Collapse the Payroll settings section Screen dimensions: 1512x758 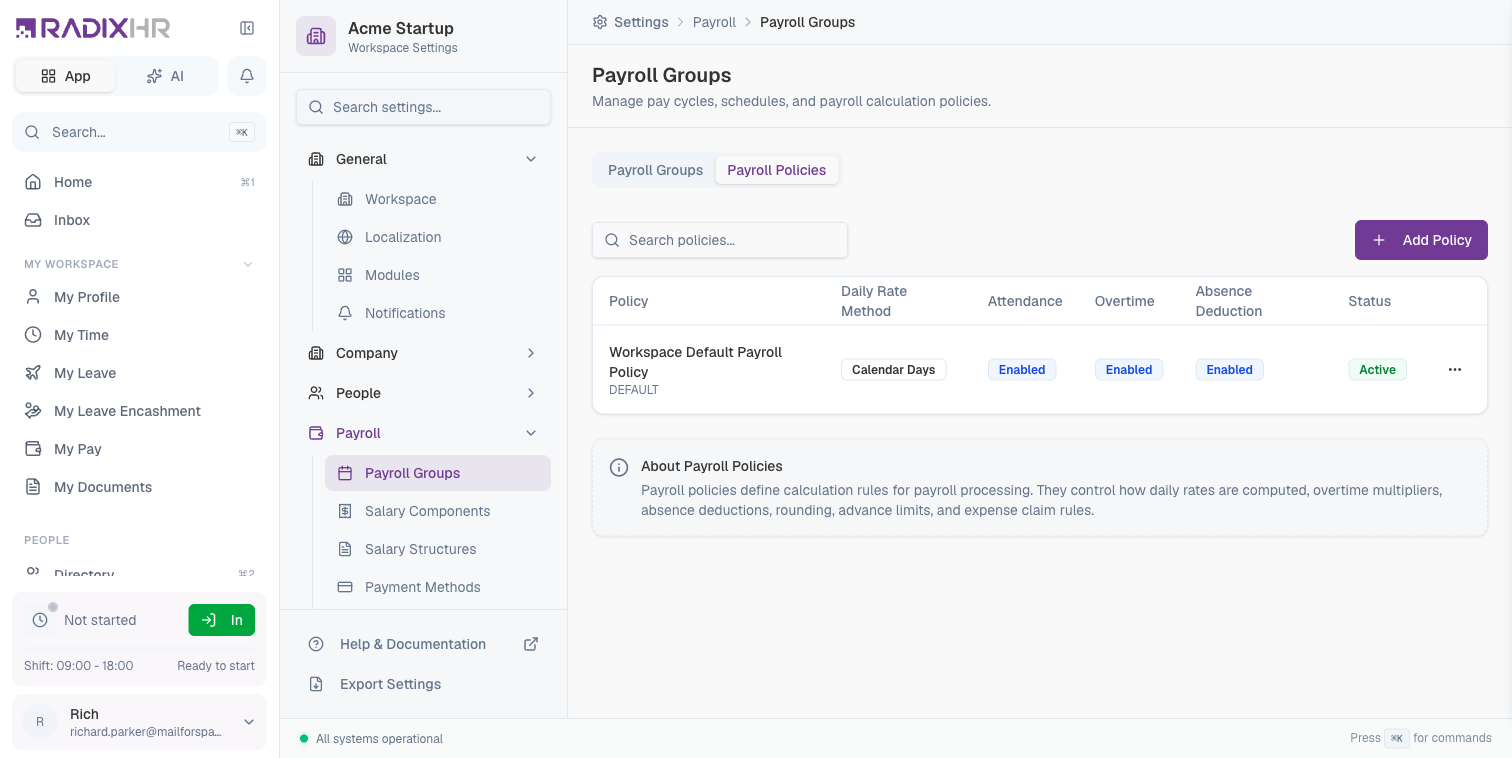[x=531, y=433]
